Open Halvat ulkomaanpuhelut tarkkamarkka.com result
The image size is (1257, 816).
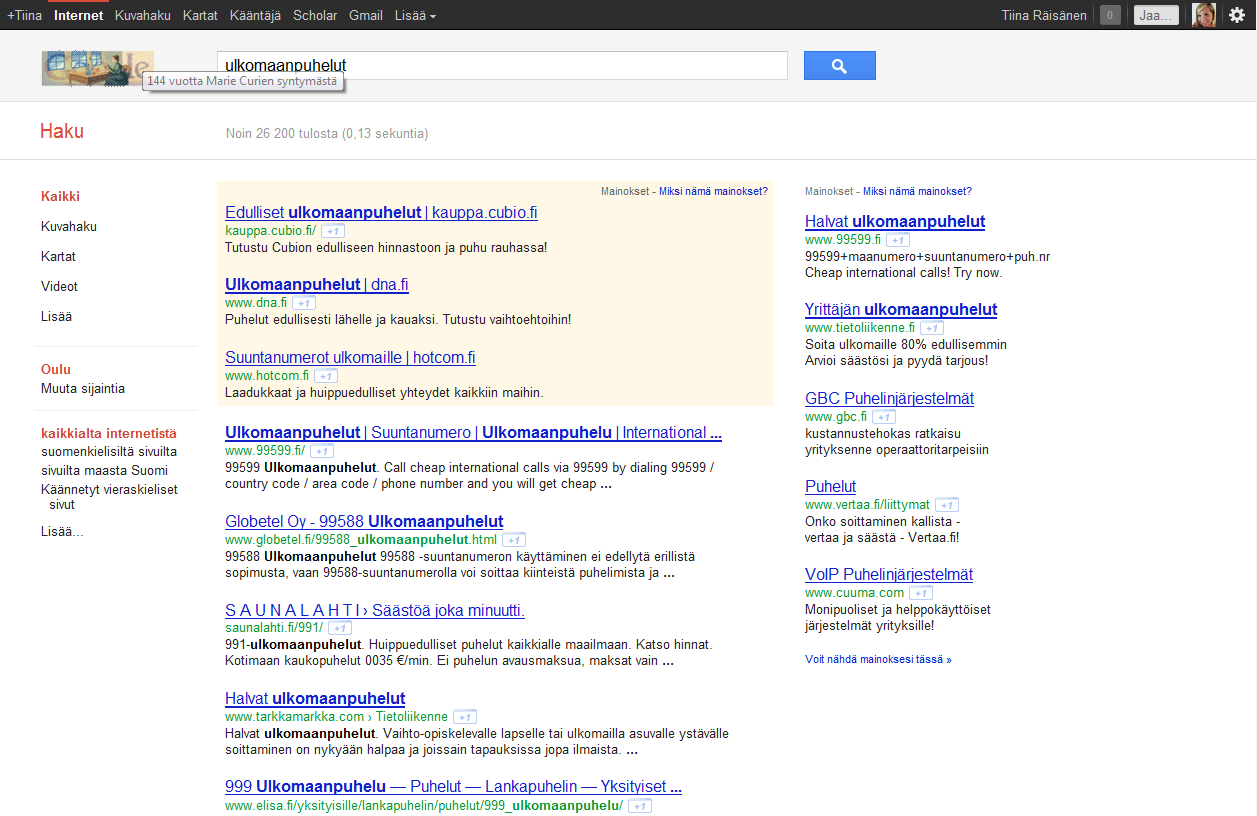point(315,698)
